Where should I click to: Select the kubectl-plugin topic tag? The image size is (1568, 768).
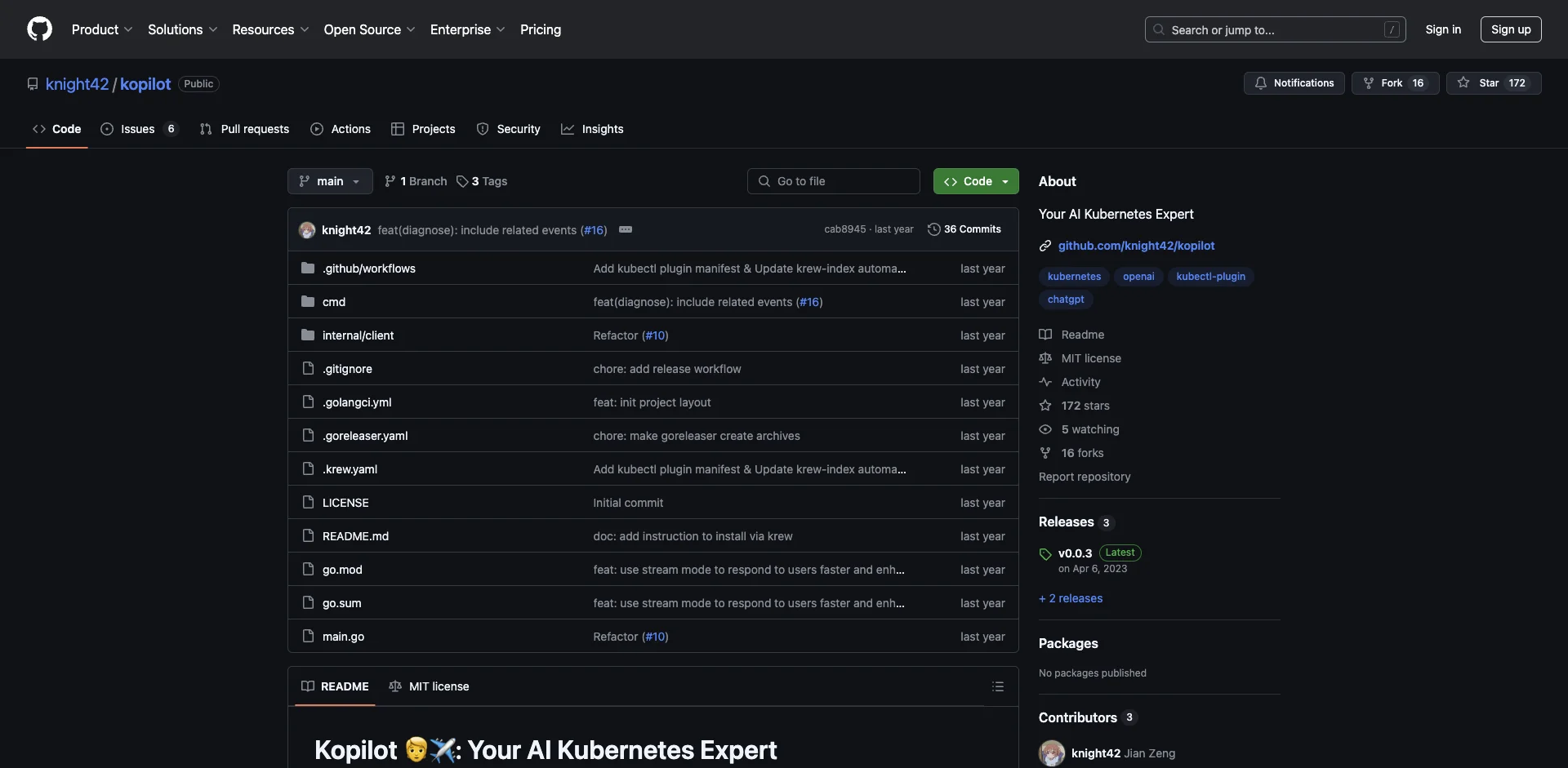pos(1210,277)
